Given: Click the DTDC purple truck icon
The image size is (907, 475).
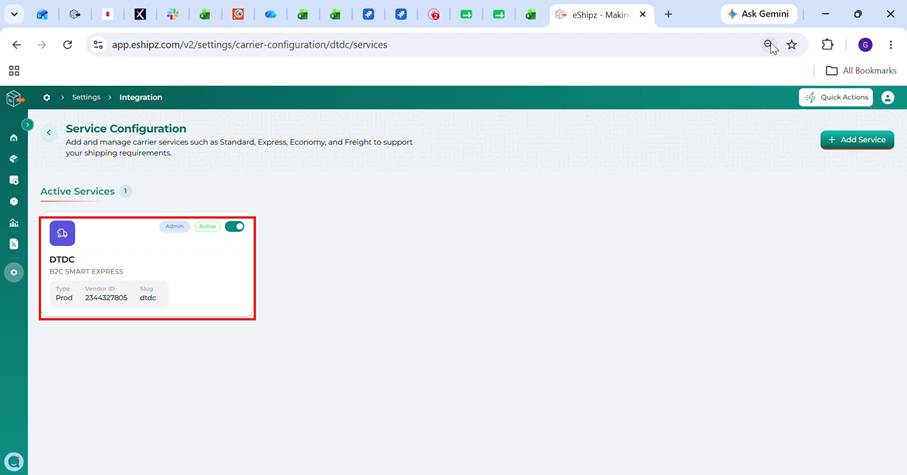Looking at the screenshot, I should [x=62, y=233].
